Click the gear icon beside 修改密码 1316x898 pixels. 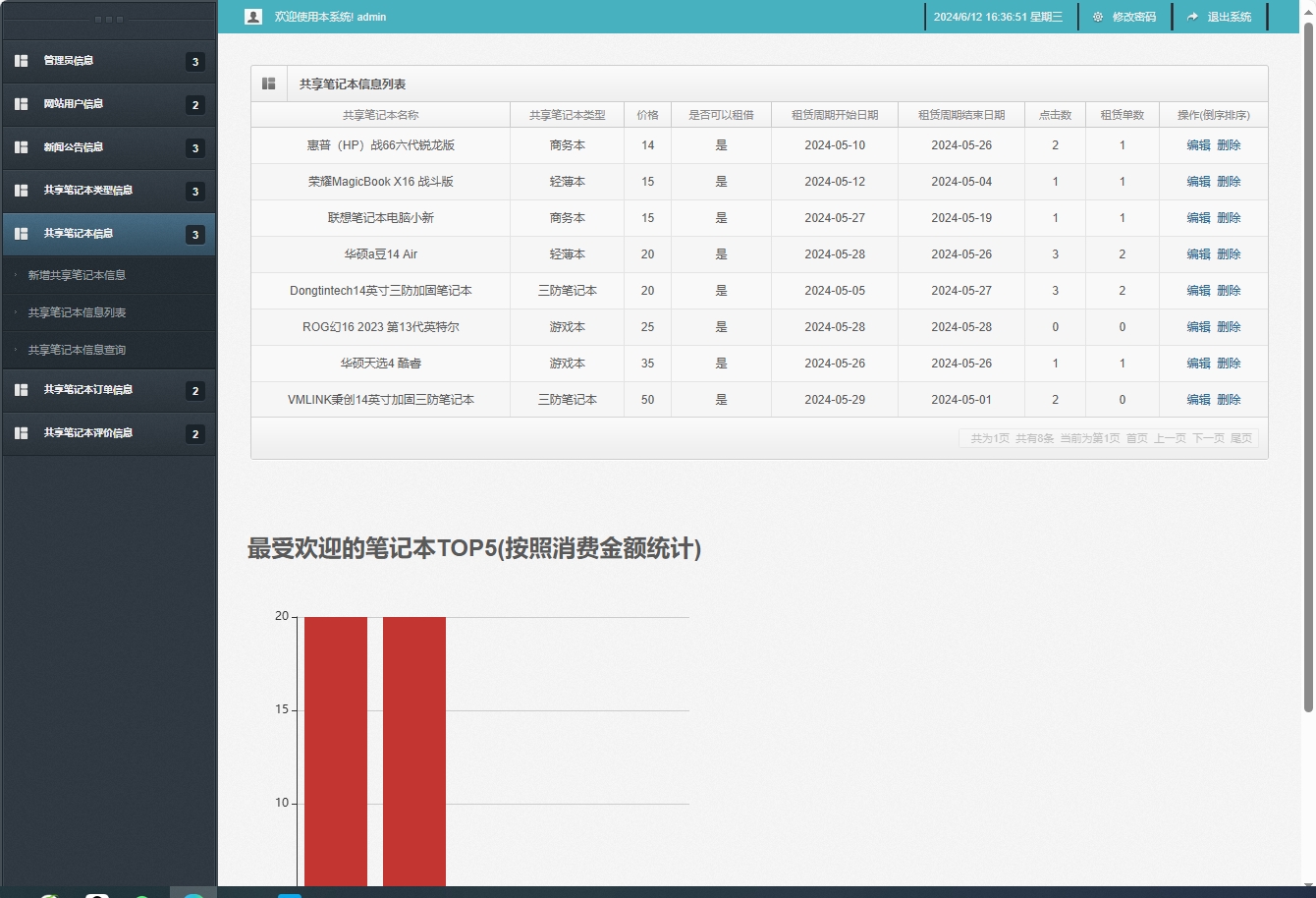pyautogui.click(x=1098, y=17)
